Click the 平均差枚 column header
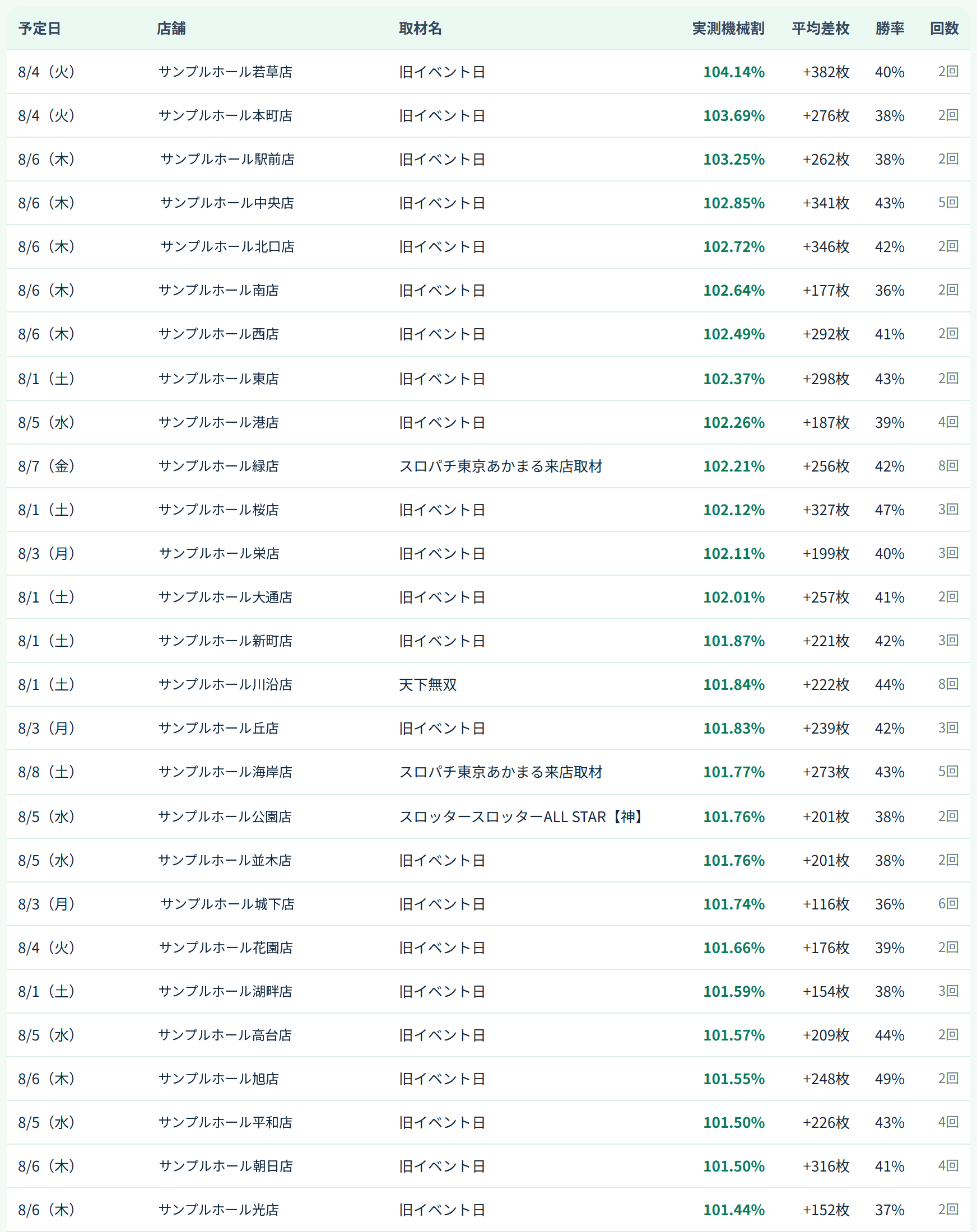The width and height of the screenshot is (977, 1232). (x=820, y=29)
